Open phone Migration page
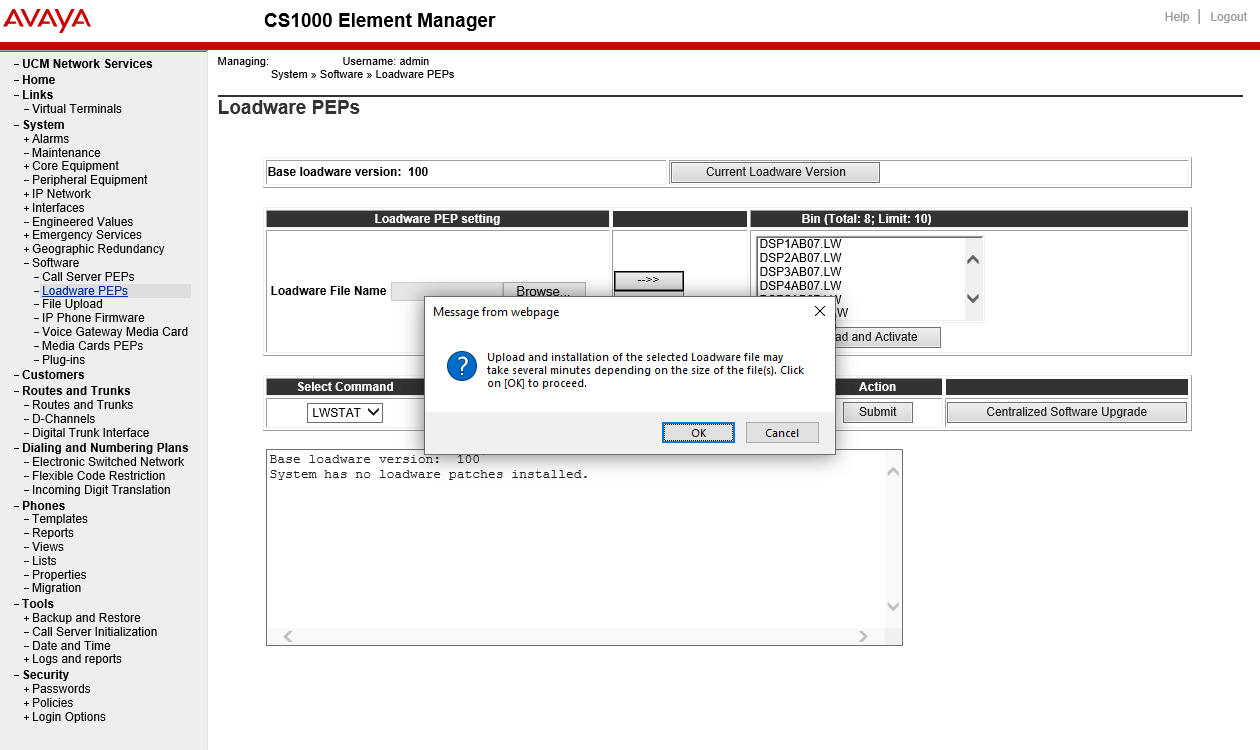The image size is (1260, 750). [x=57, y=588]
